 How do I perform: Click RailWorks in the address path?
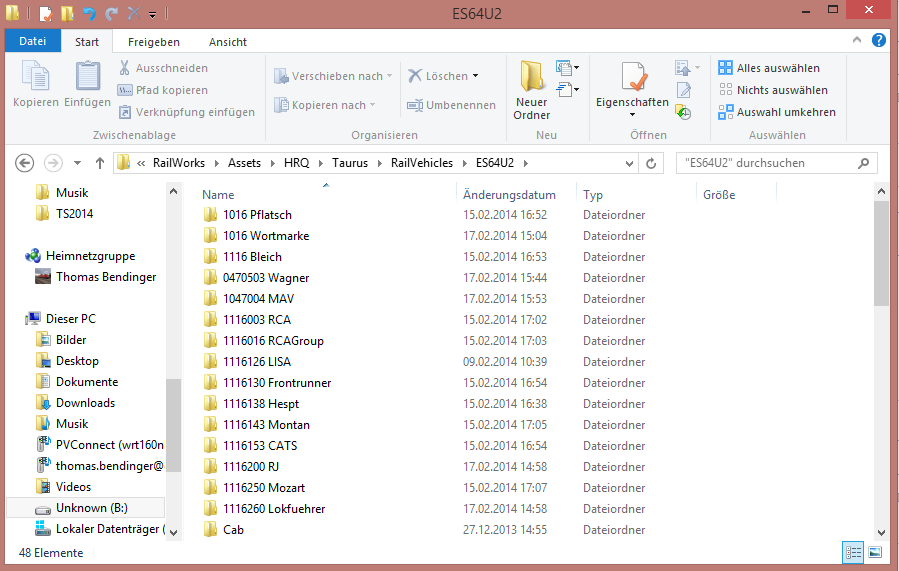pyautogui.click(x=179, y=163)
